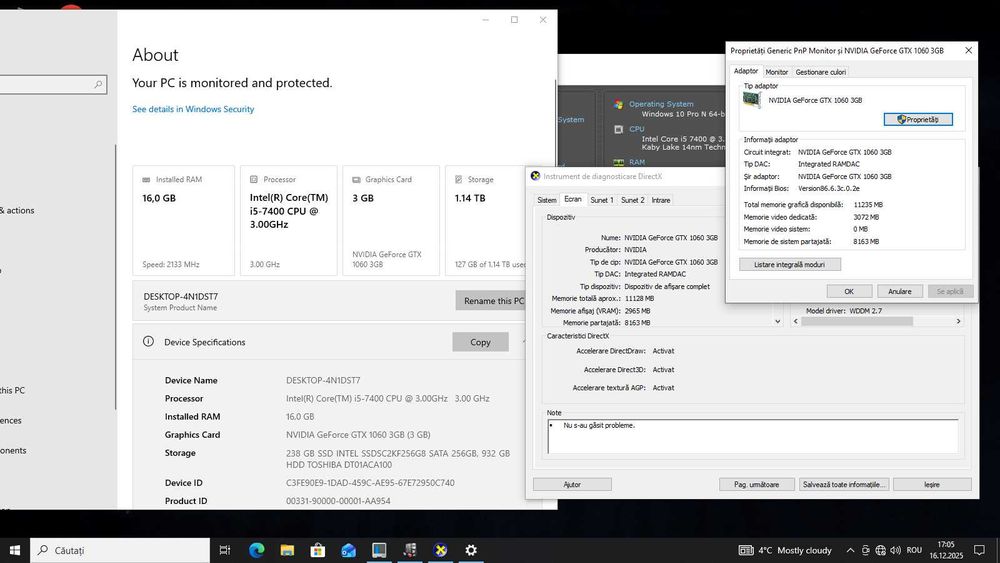This screenshot has height=563, width=1000.
Task: Open the Windows Start menu
Action: click(x=15, y=550)
